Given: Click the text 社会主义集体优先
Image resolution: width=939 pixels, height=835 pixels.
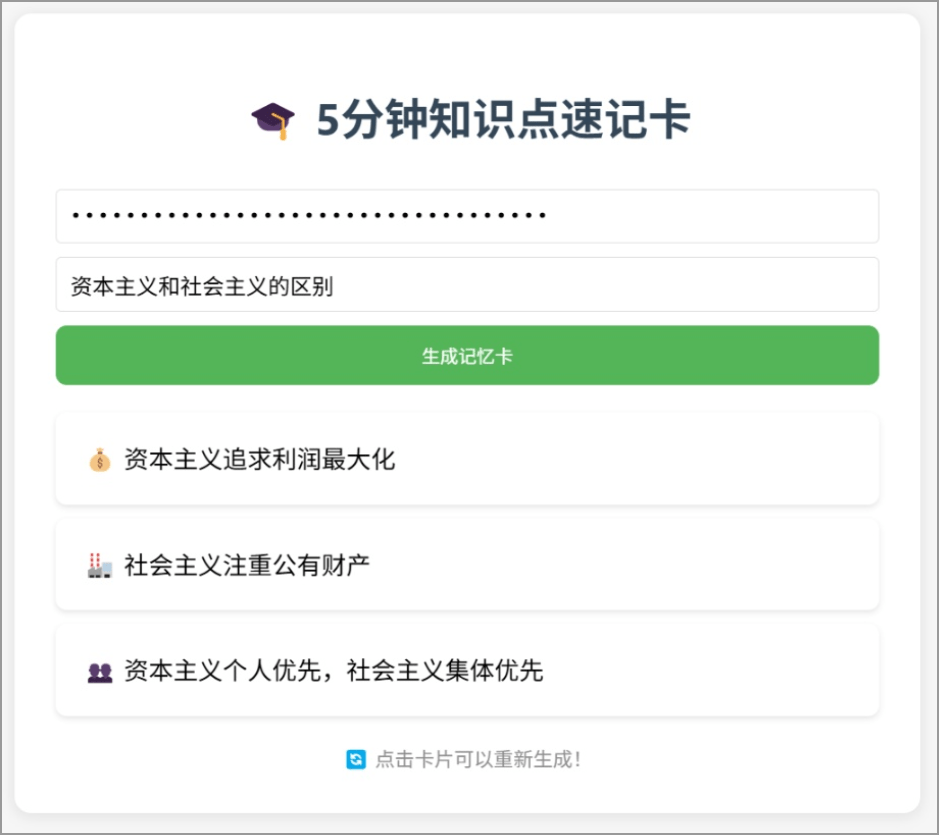Looking at the screenshot, I should click(x=445, y=671).
